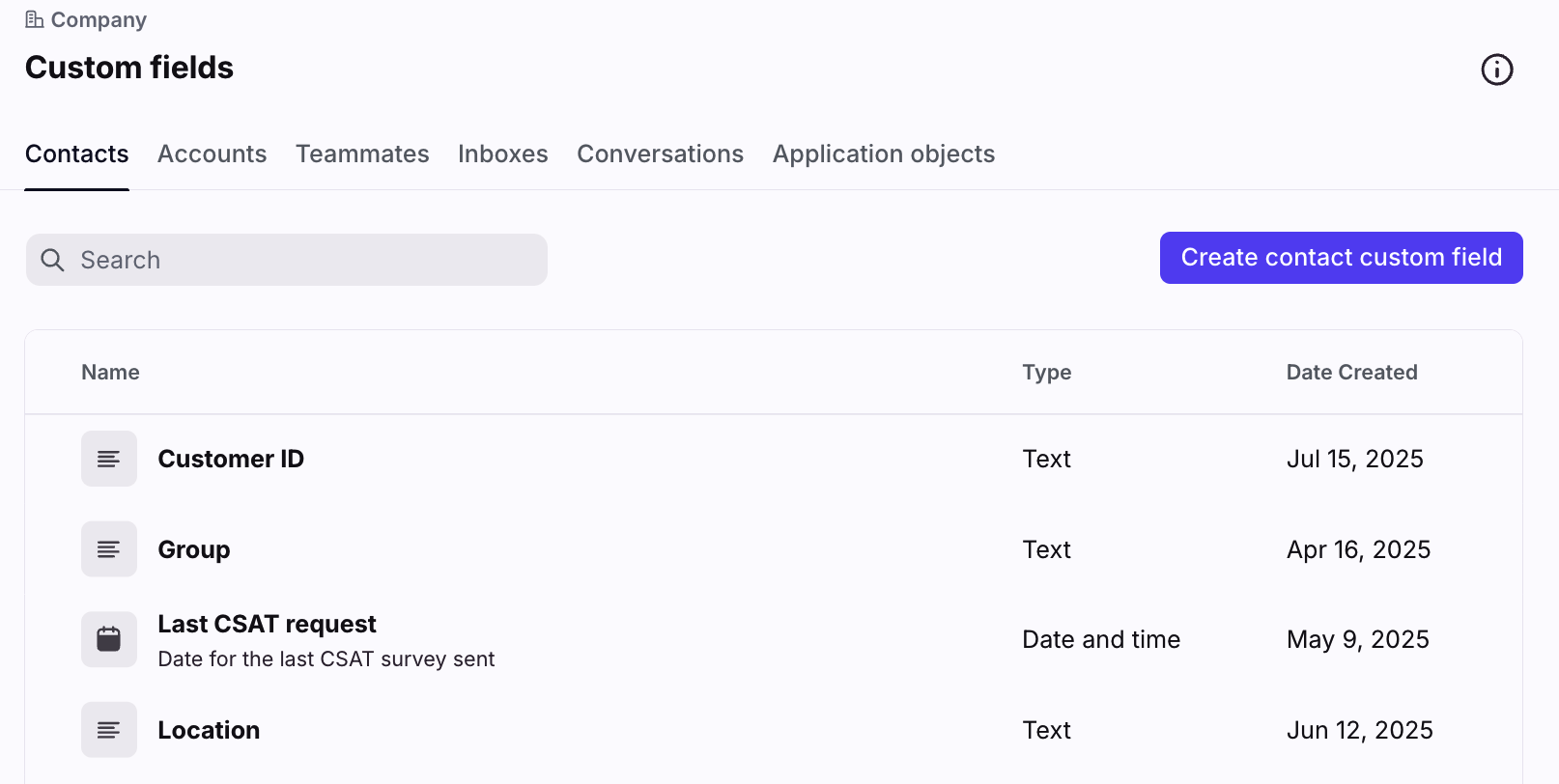Click the Company building icon
1559x784 pixels.
pos(35,19)
